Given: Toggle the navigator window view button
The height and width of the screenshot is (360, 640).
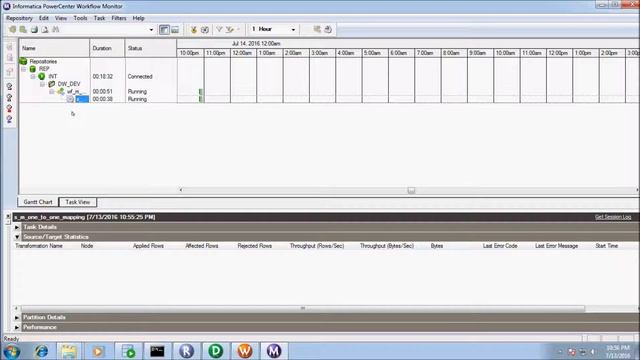Looking at the screenshot, I should pyautogui.click(x=164, y=29).
